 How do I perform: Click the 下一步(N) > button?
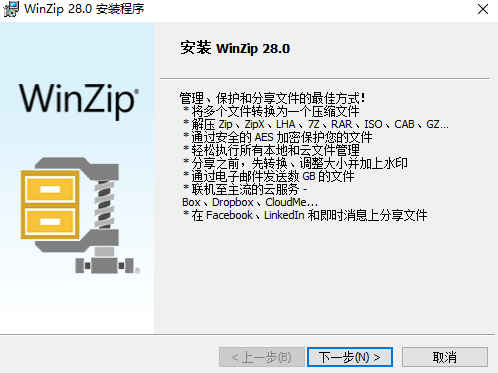pos(350,357)
